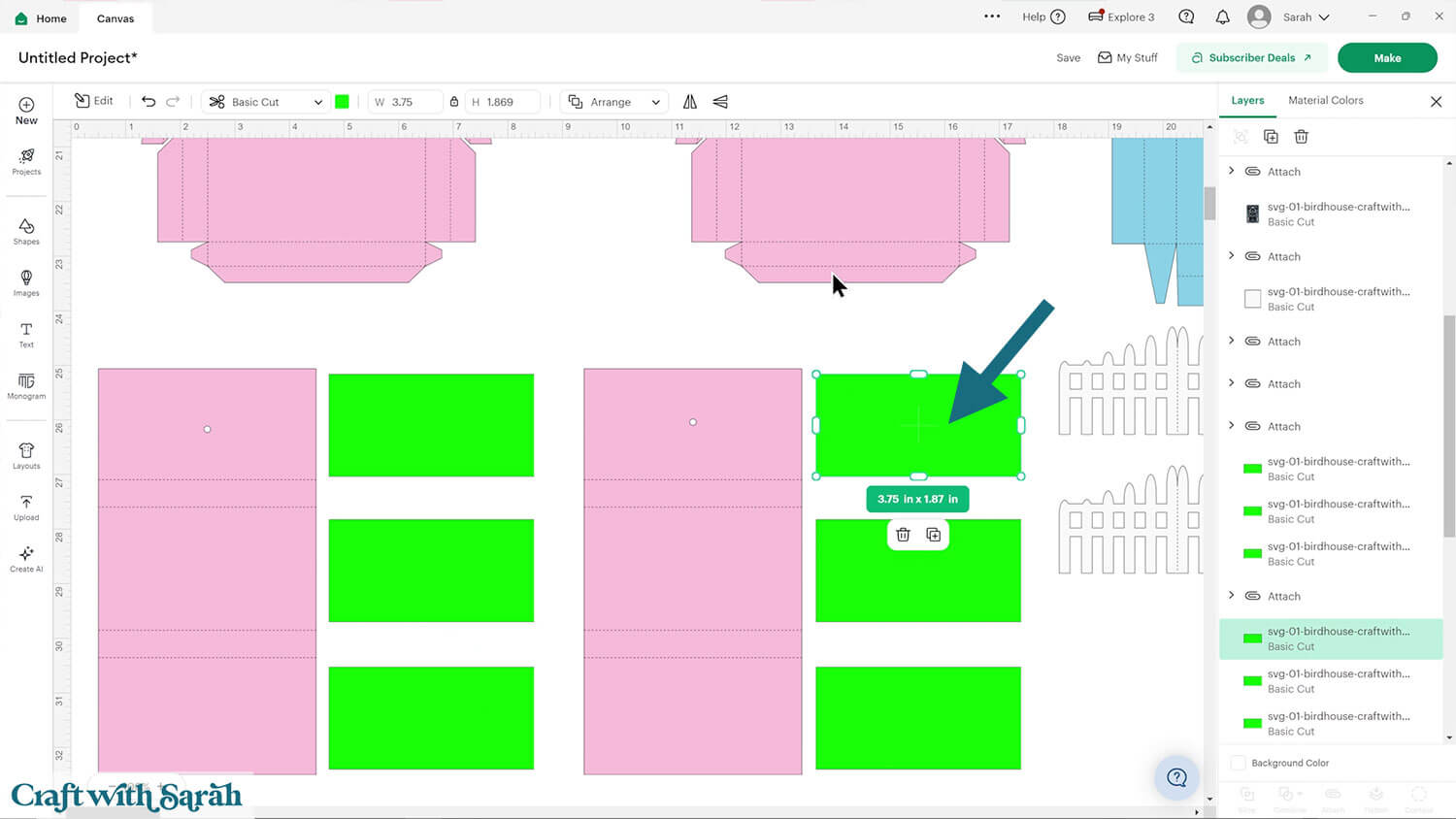Delete selected shape via floating trash icon
The image size is (1456, 819).
pyautogui.click(x=903, y=535)
